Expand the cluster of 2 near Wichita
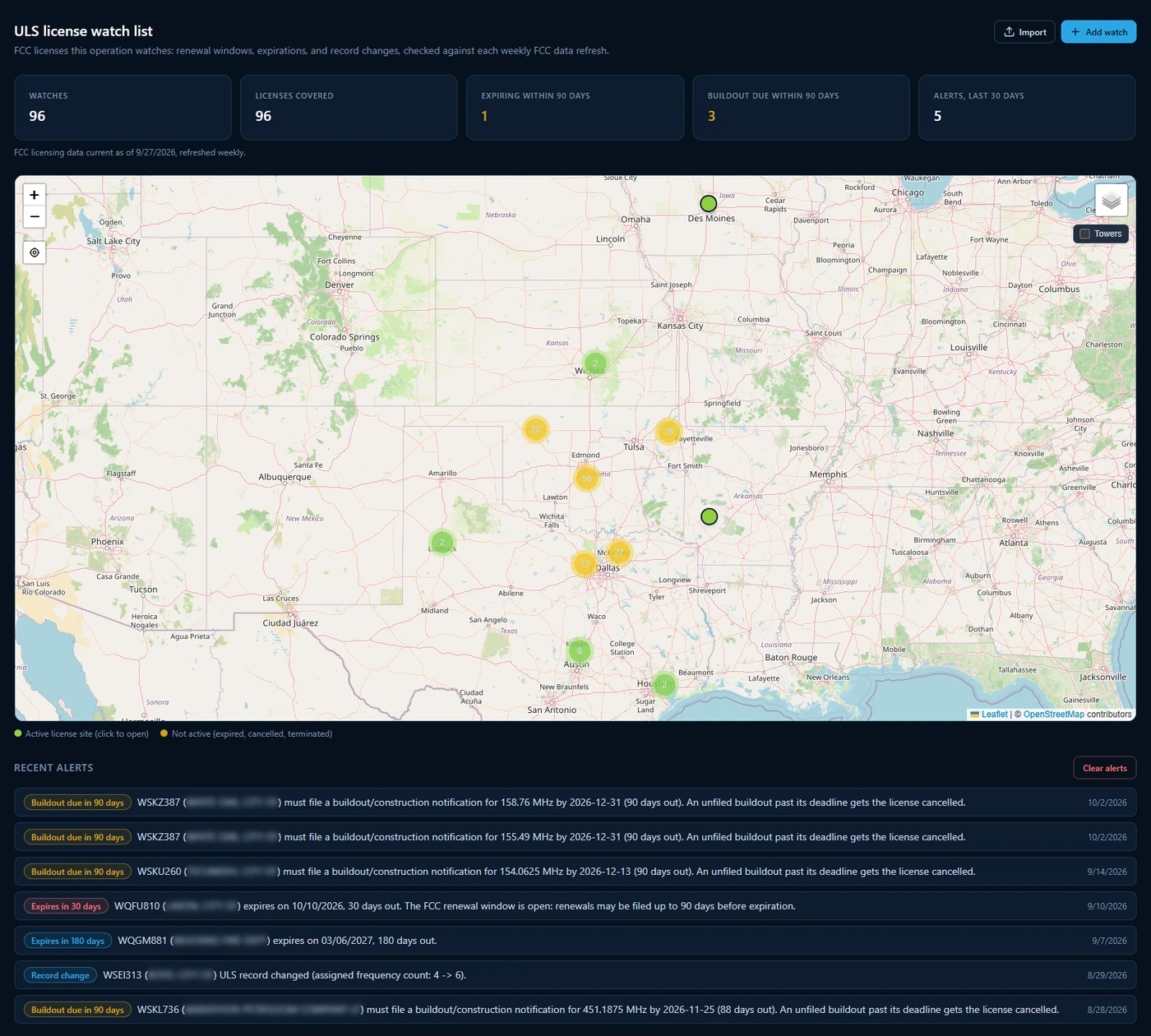 pos(595,363)
